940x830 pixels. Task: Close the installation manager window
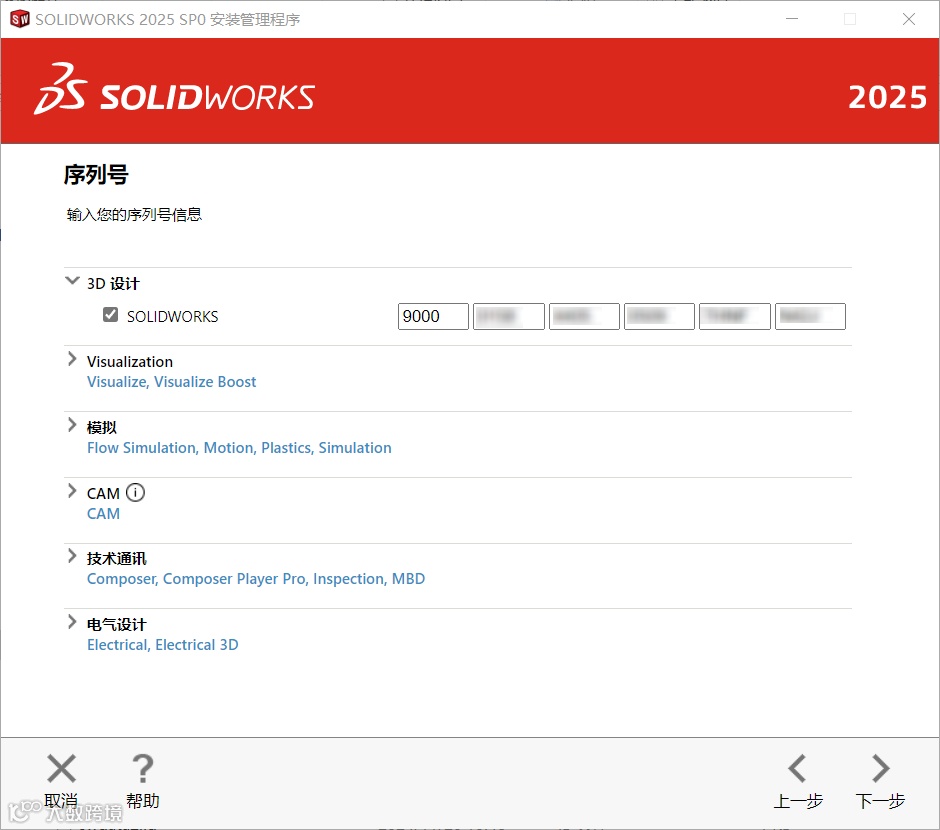(909, 19)
